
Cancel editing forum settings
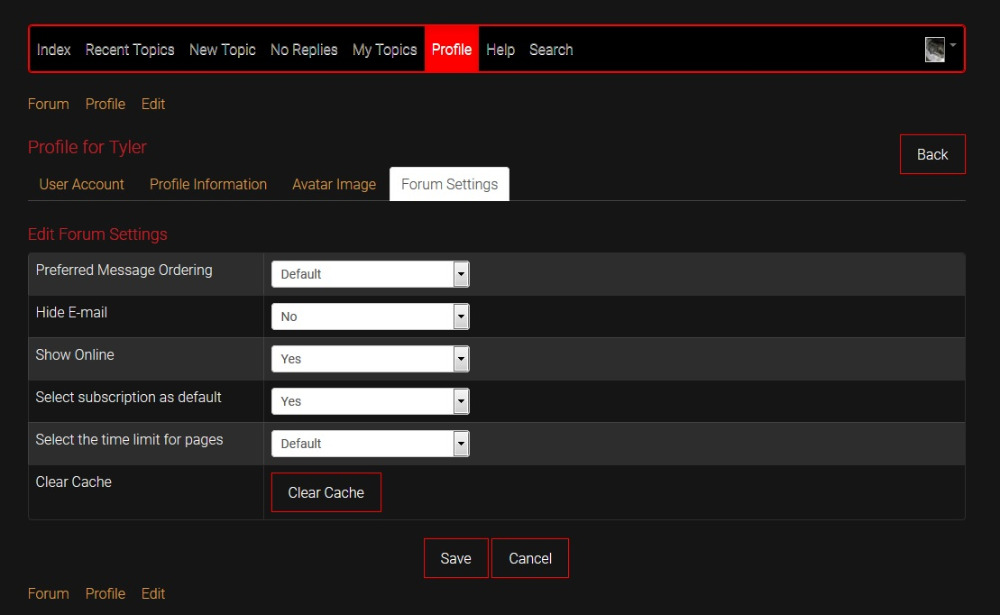point(530,559)
